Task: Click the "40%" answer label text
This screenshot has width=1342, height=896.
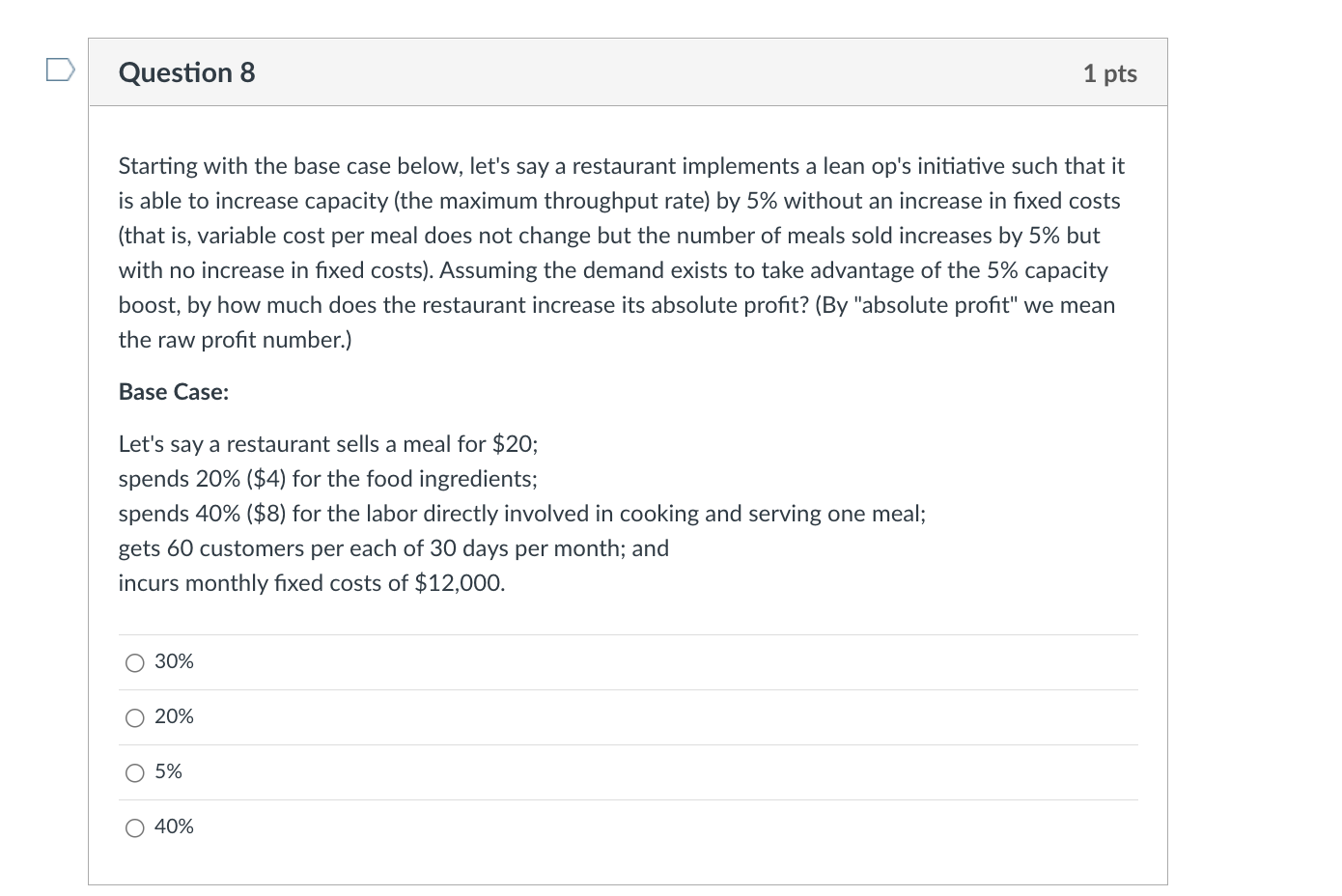Action: (174, 826)
